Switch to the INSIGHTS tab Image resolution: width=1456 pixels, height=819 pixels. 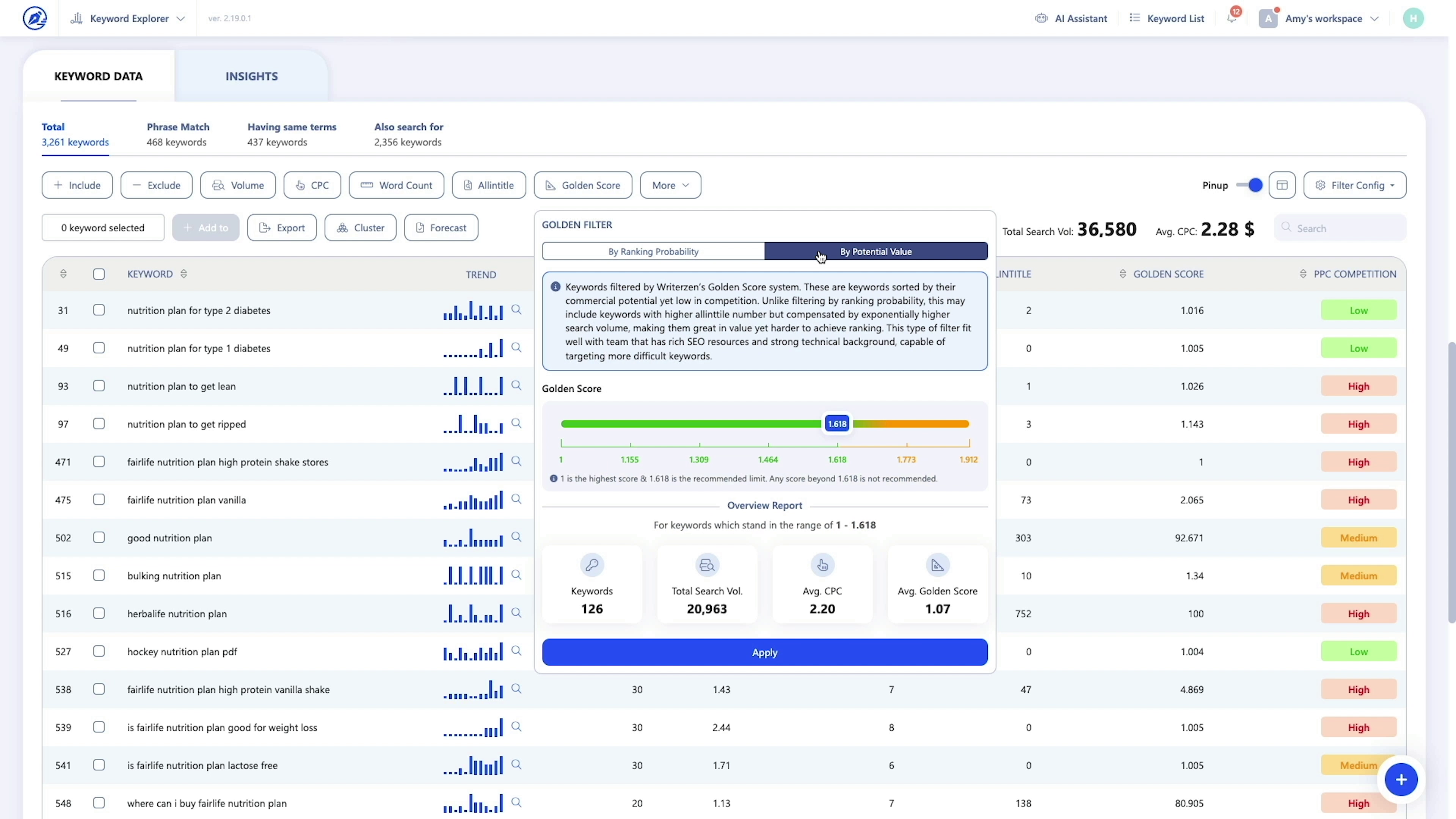251,76
